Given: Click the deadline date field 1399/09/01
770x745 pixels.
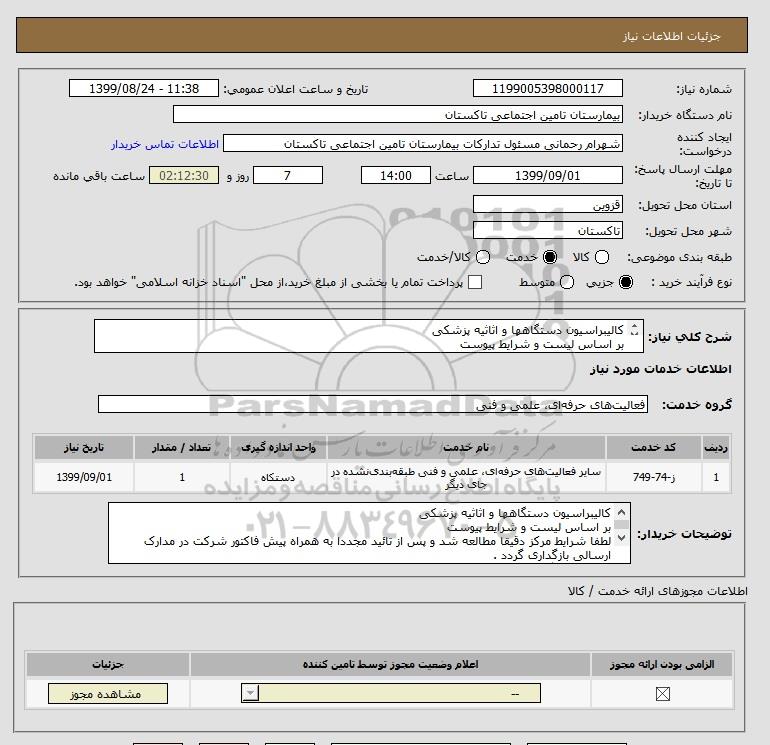Looking at the screenshot, I should pos(548,175).
